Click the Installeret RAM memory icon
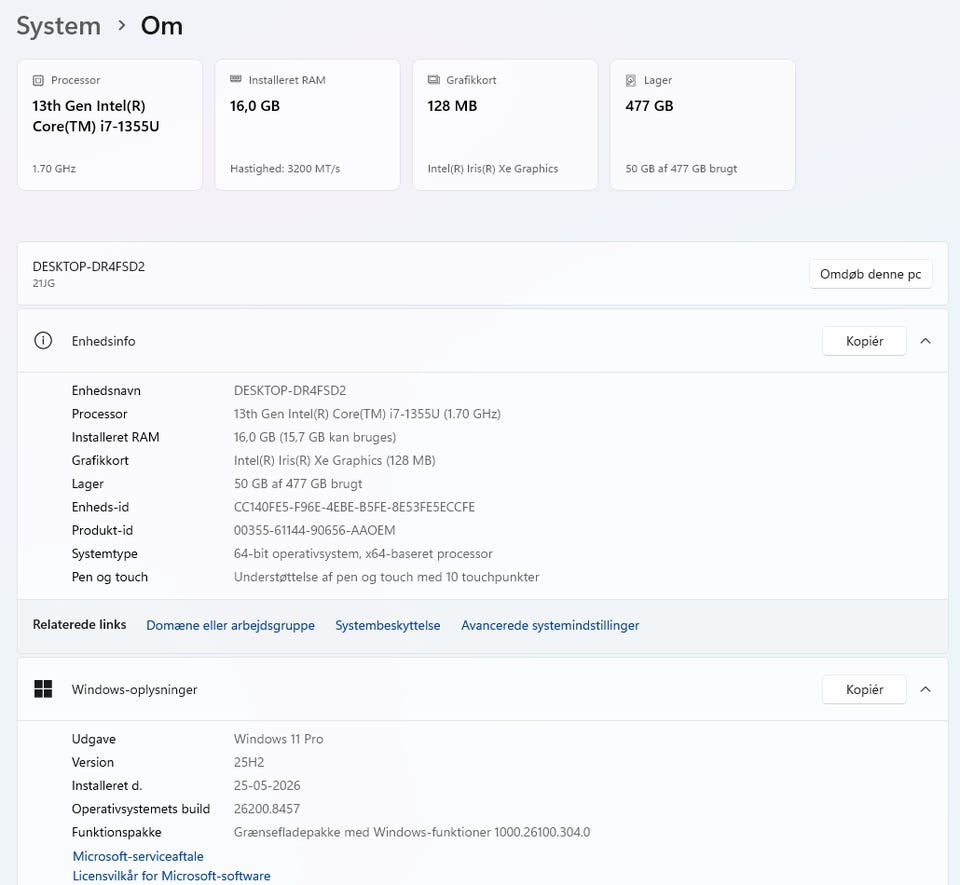This screenshot has height=885, width=960. pos(236,80)
